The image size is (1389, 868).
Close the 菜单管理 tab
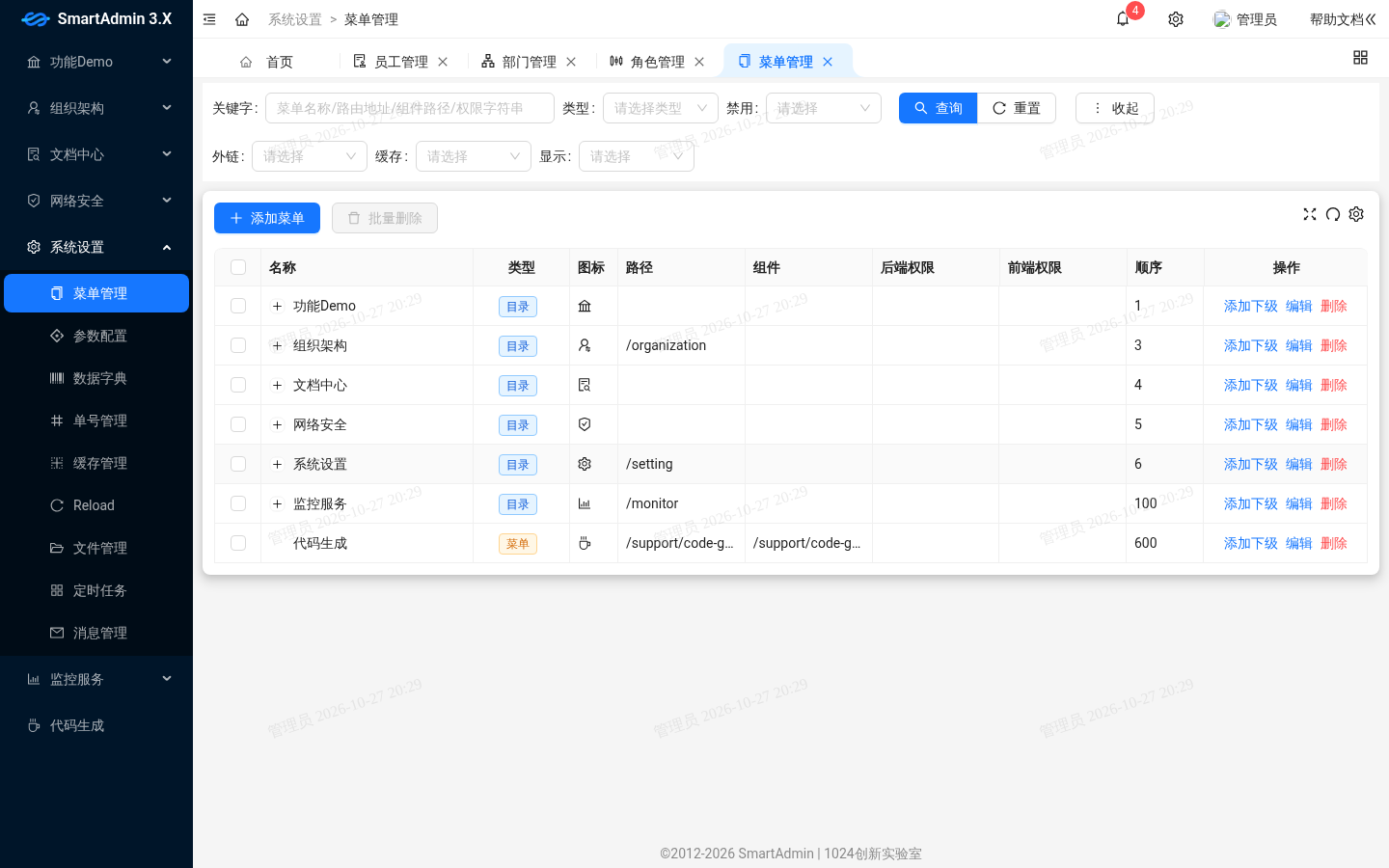(828, 62)
